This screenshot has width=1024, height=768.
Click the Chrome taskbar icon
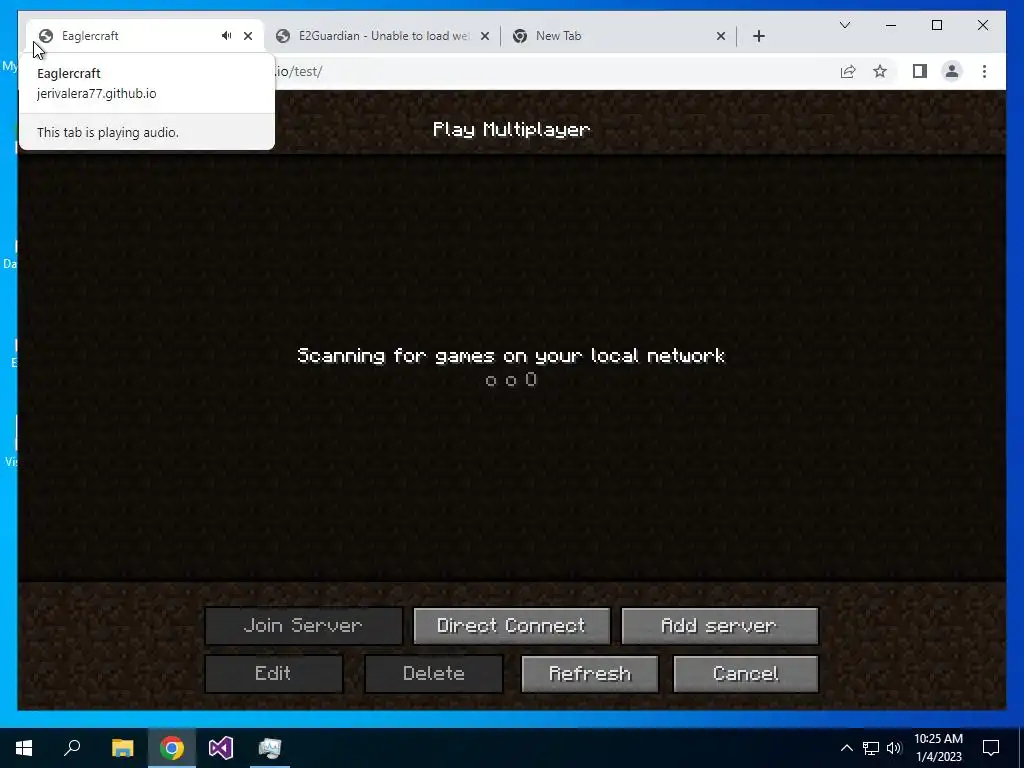[x=172, y=748]
